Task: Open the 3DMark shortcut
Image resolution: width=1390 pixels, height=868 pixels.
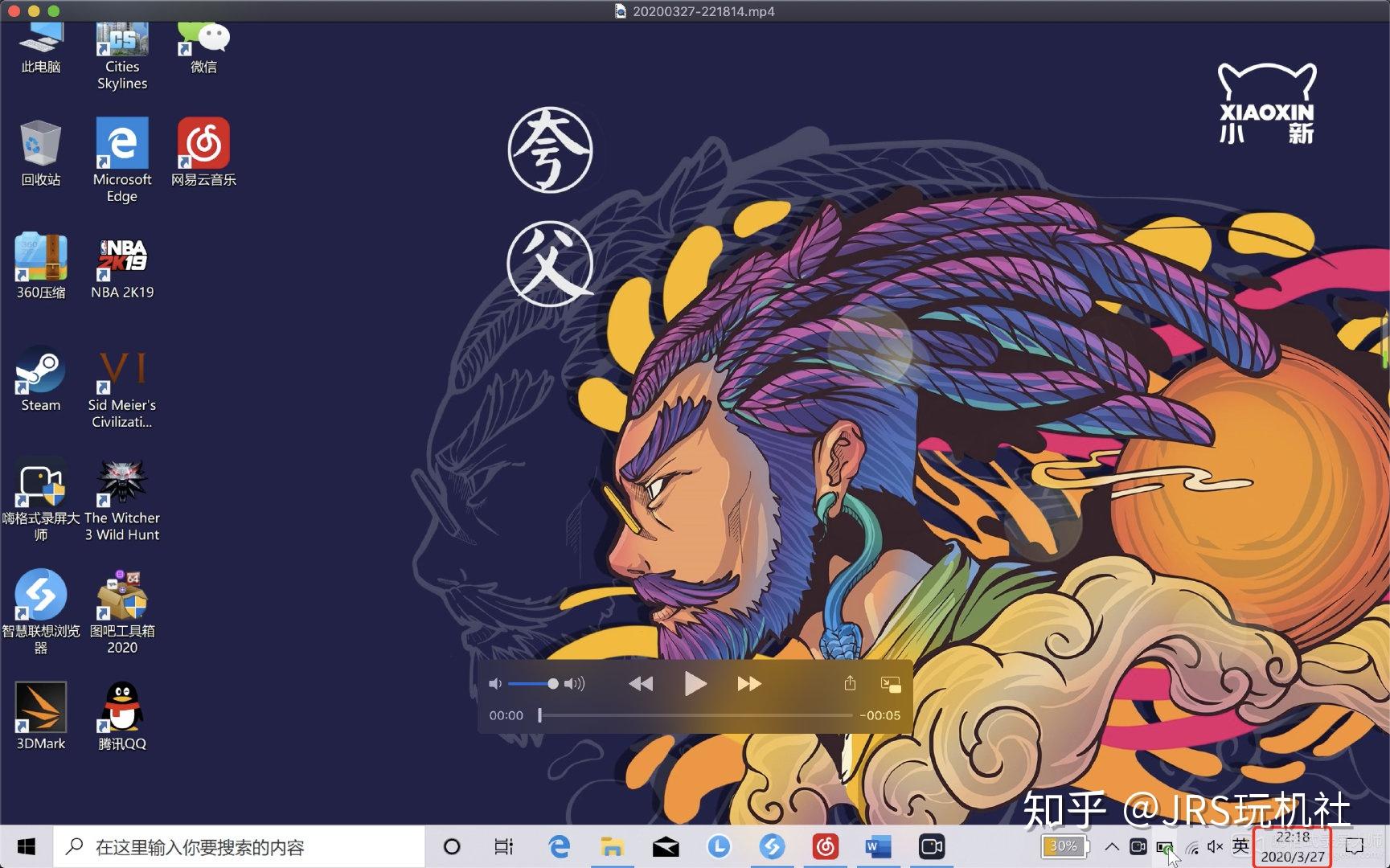Action: pyautogui.click(x=41, y=716)
